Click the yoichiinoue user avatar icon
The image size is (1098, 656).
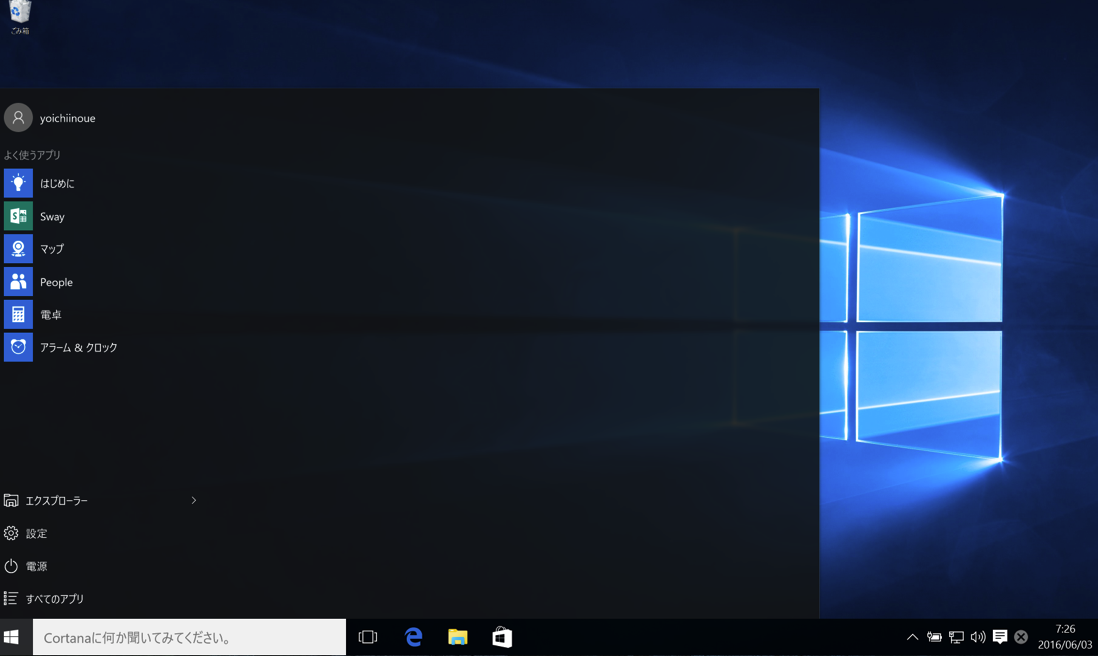click(18, 118)
